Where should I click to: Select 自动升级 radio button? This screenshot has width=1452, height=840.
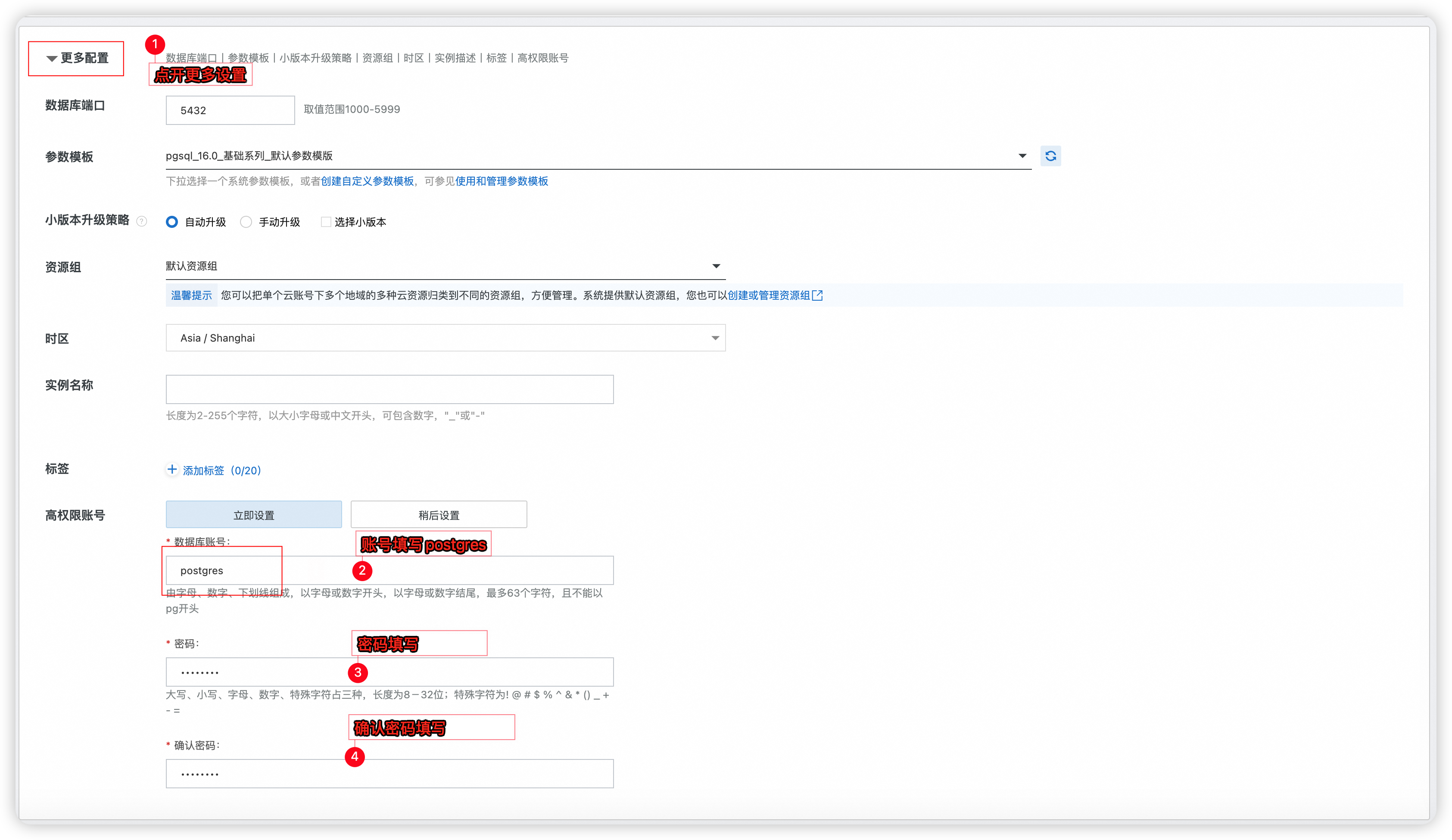172,222
